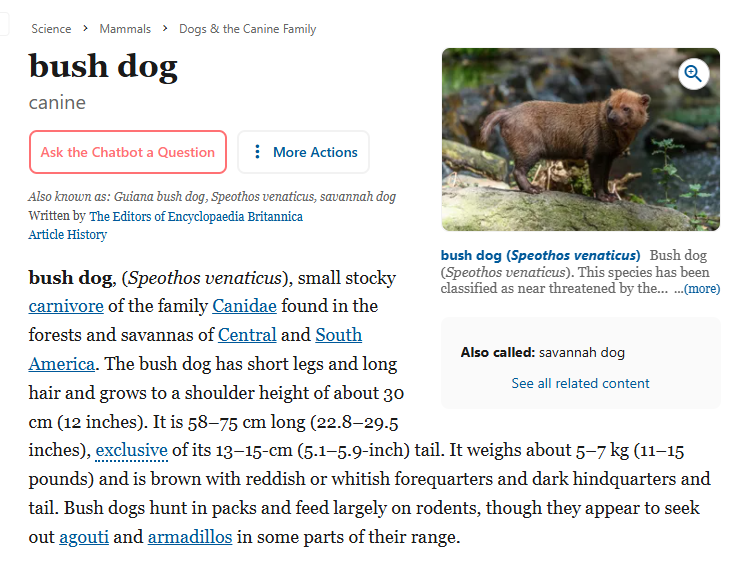Go to Mammals breadcrumb
751x567 pixels.
coord(125,29)
